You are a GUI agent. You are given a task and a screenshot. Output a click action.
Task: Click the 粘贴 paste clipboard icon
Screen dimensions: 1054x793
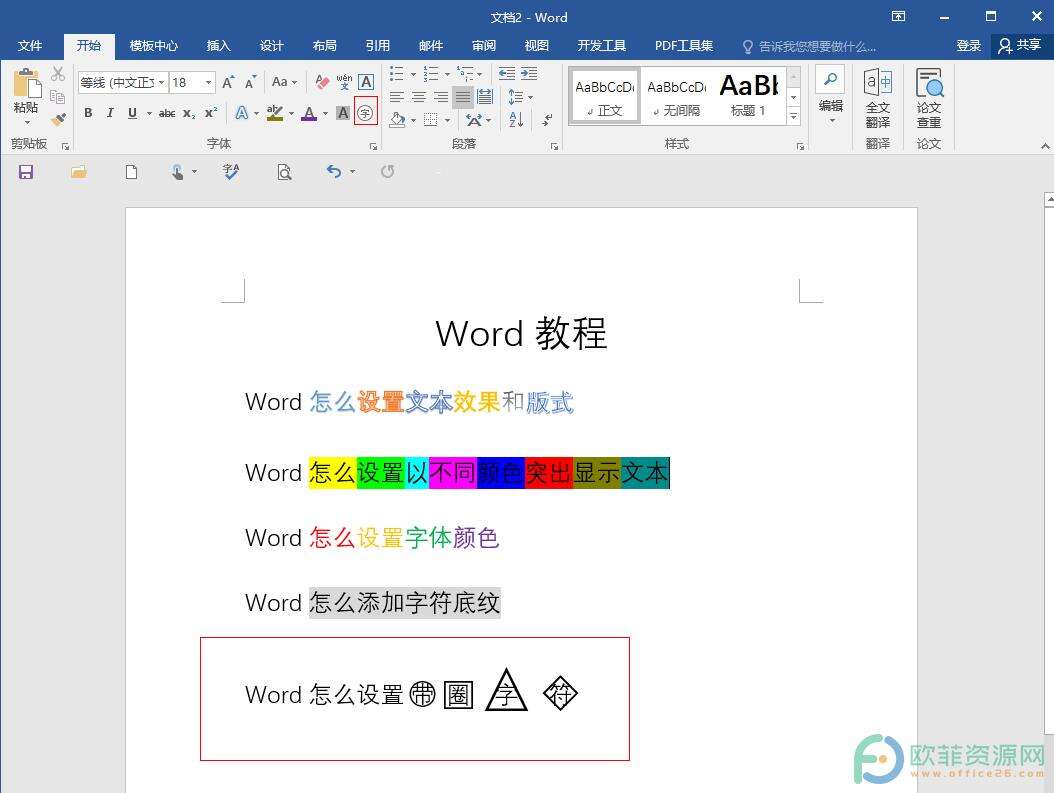coord(27,83)
